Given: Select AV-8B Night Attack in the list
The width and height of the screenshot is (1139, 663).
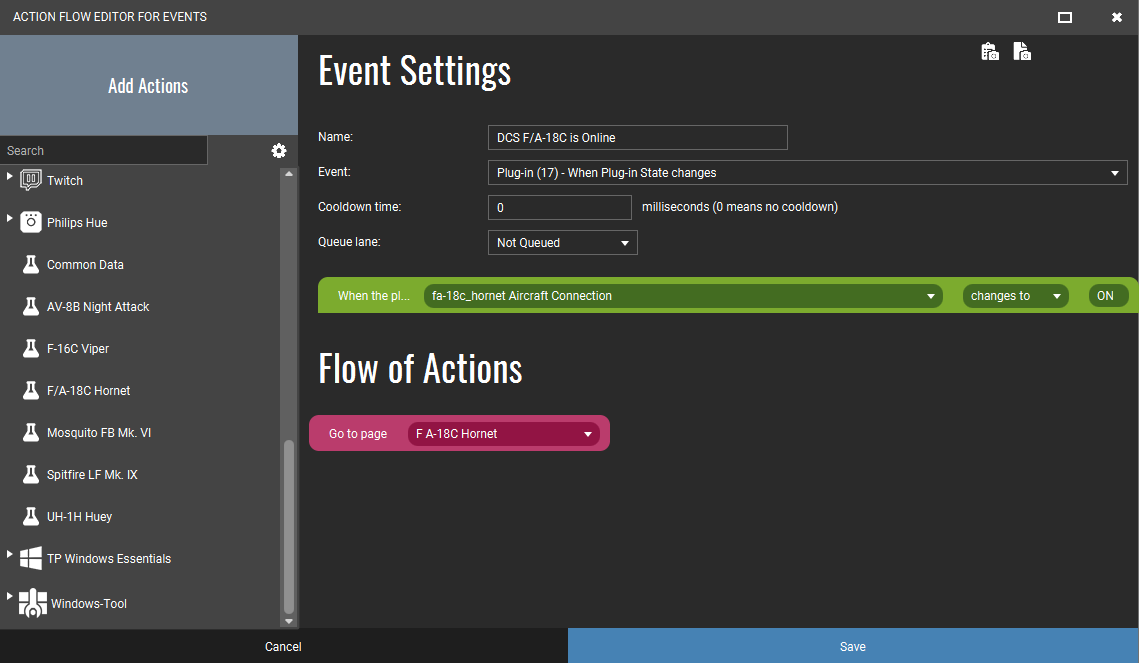Looking at the screenshot, I should point(98,307).
